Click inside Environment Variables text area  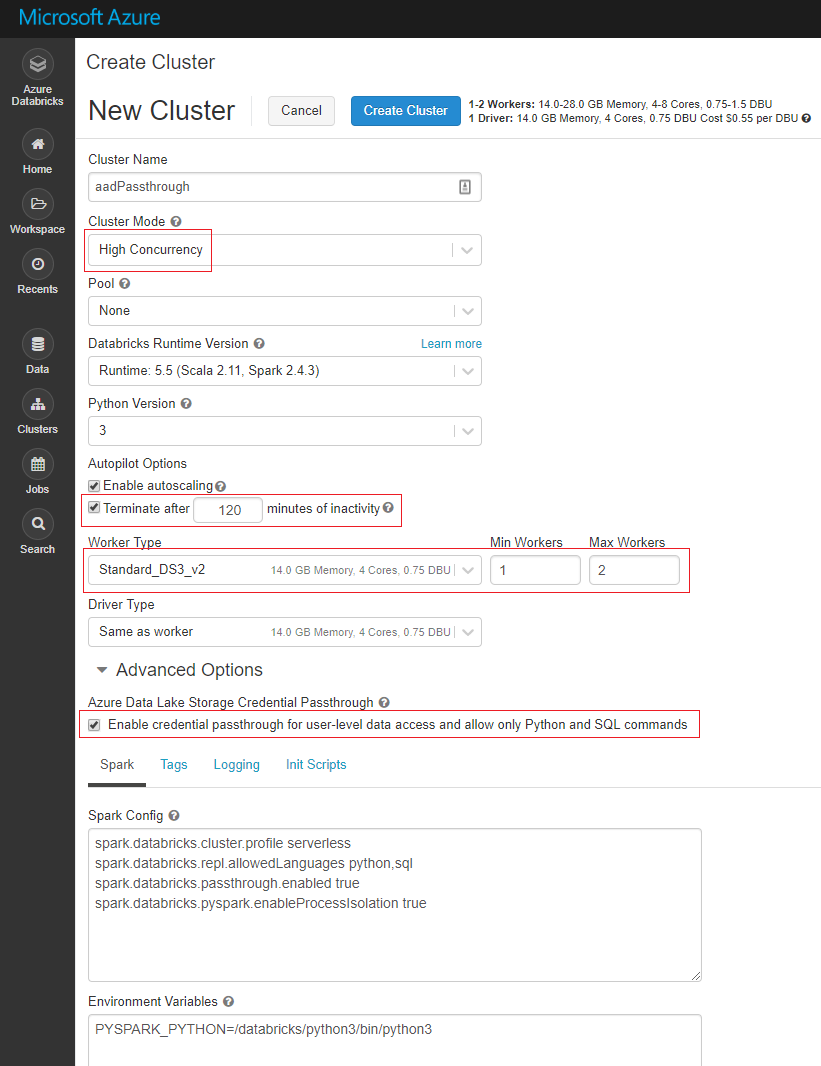395,1040
